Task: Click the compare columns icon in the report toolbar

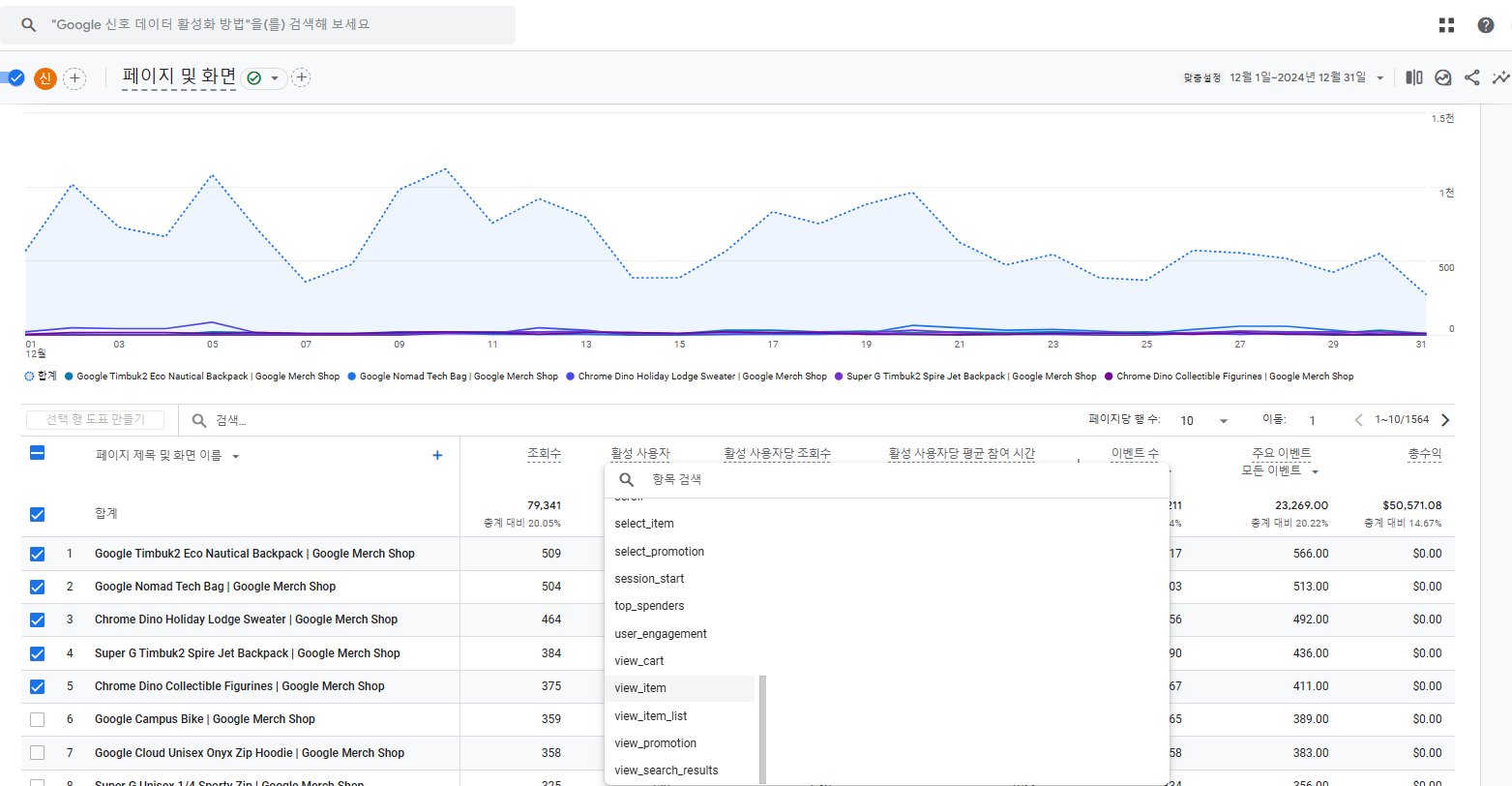Action: click(x=1413, y=77)
